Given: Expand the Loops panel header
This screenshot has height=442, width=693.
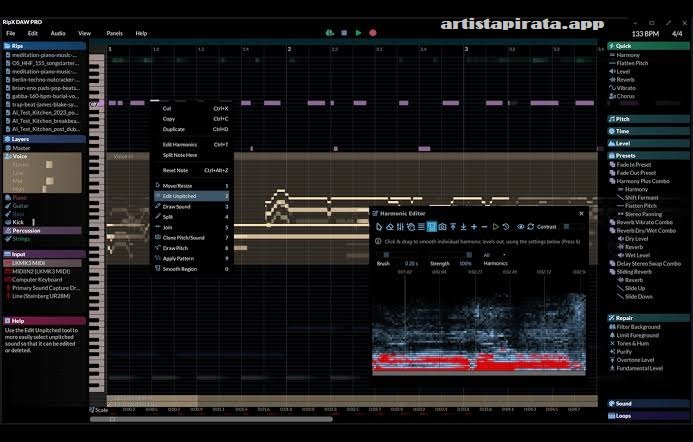Looking at the screenshot, I should [648, 416].
